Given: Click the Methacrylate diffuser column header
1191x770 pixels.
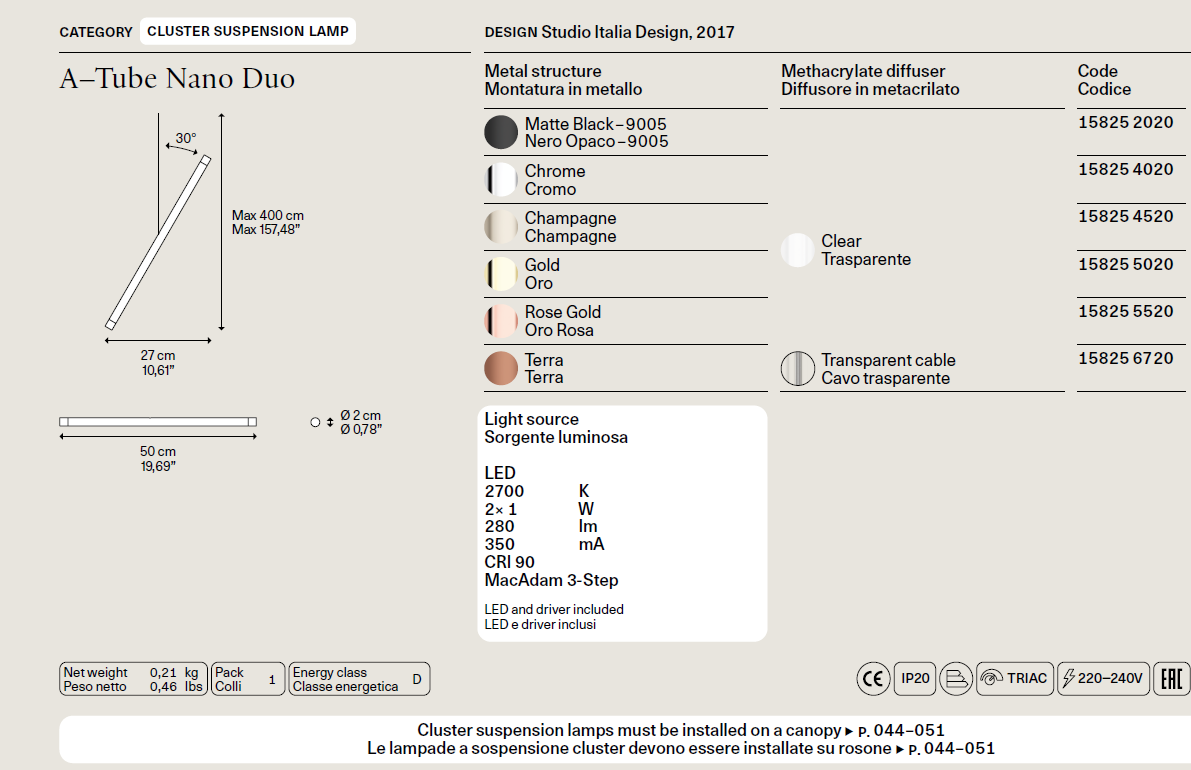Looking at the screenshot, I should [870, 80].
